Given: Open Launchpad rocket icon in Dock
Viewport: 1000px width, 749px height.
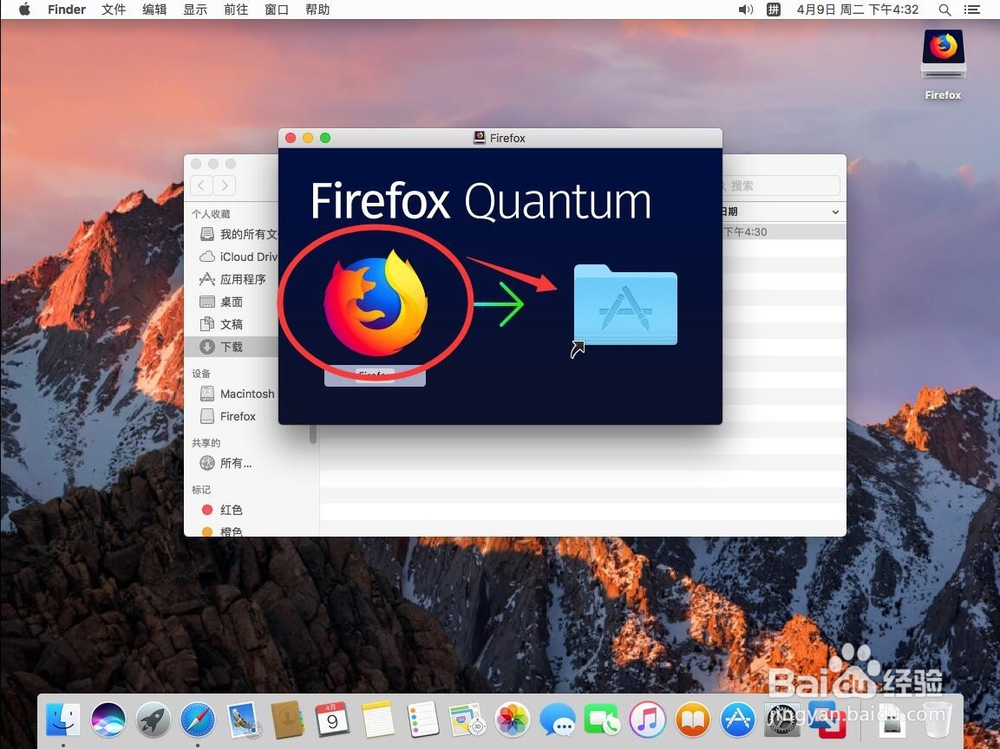Looking at the screenshot, I should point(153,720).
